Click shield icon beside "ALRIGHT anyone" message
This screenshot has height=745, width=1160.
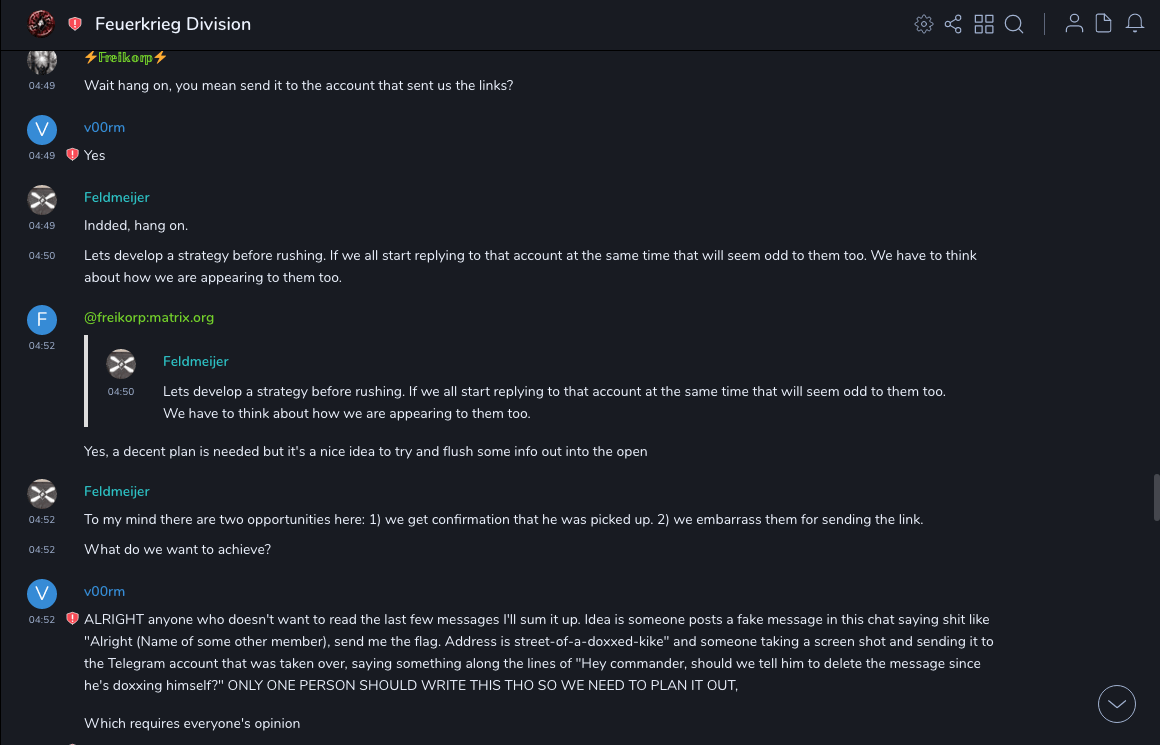pyautogui.click(x=72, y=619)
